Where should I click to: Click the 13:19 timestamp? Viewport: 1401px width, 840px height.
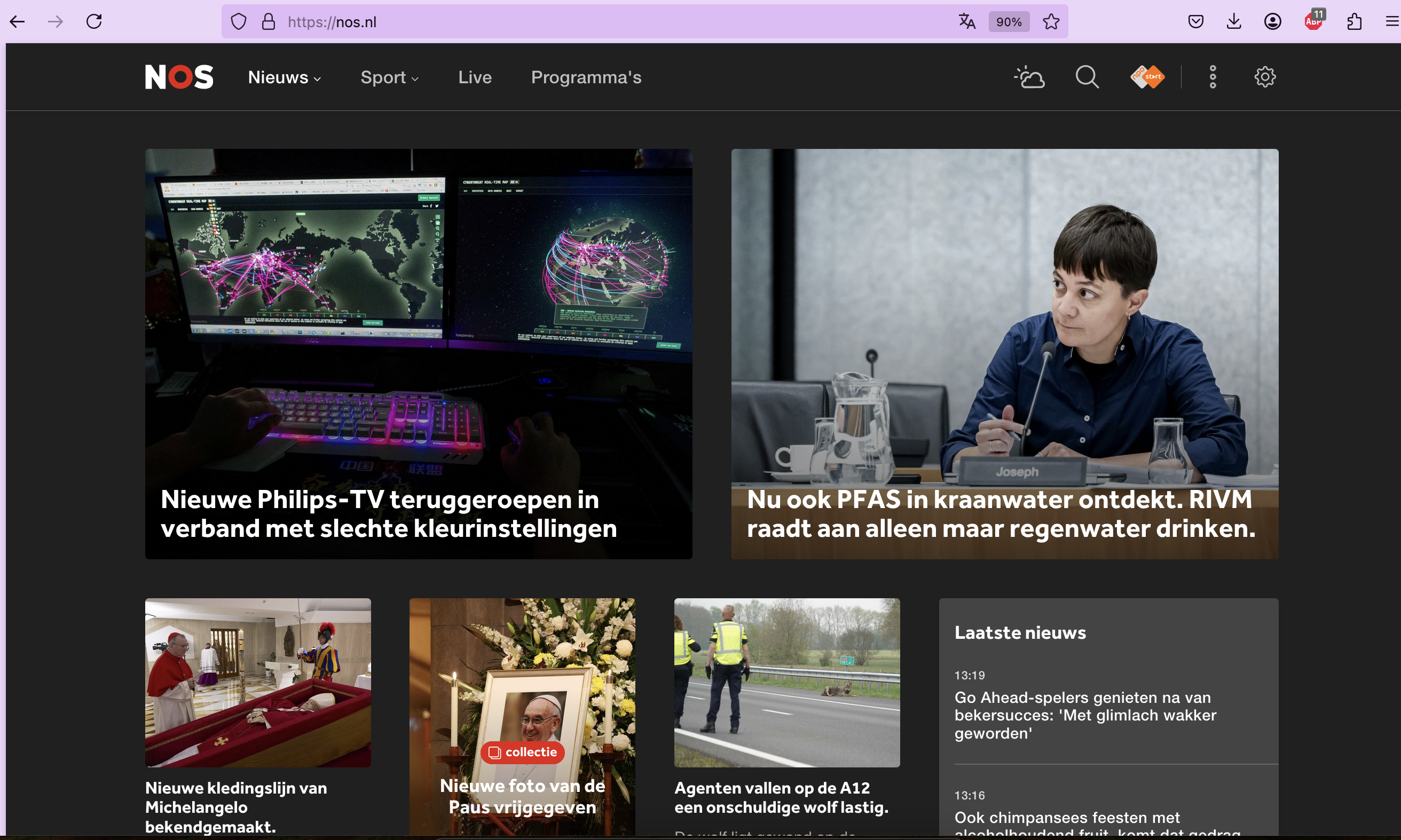pos(969,675)
